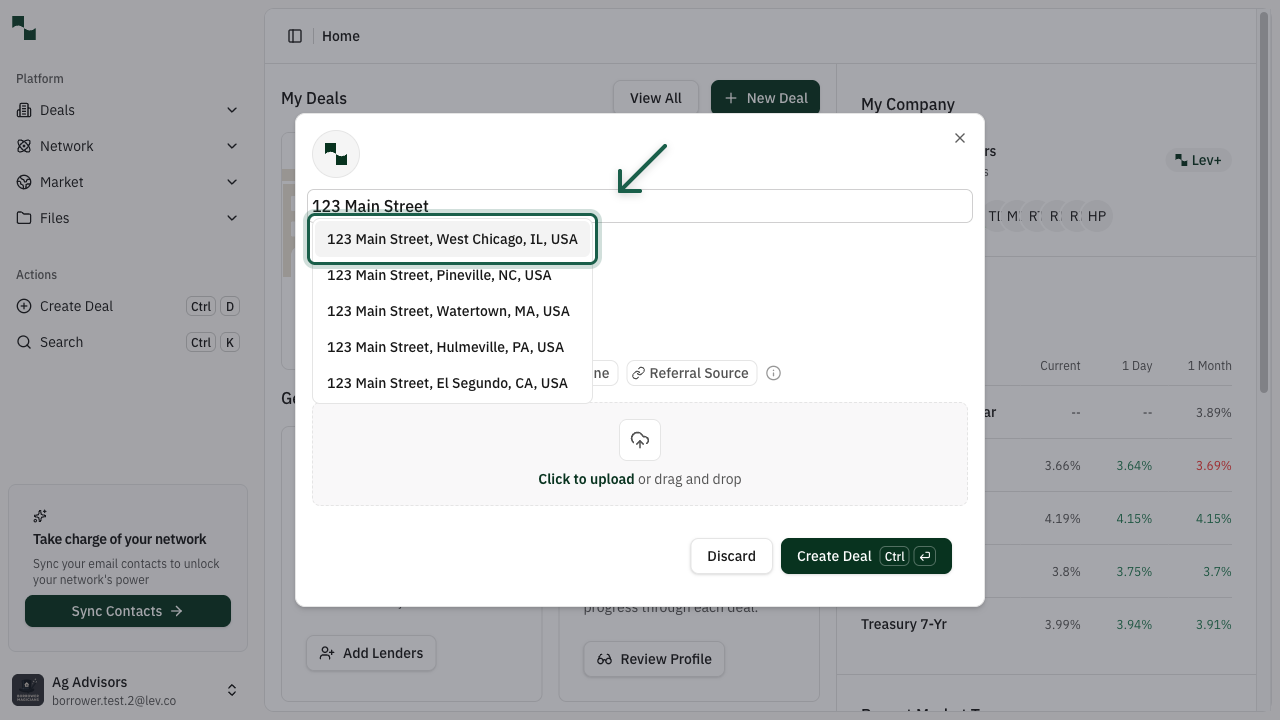Toggle the sidebar panel icon near Home
Viewport: 1280px width, 720px height.
(295, 35)
